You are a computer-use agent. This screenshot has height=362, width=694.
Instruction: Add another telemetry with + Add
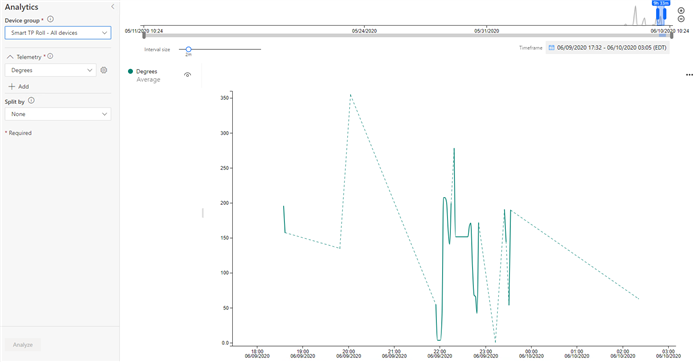pyautogui.click(x=19, y=86)
